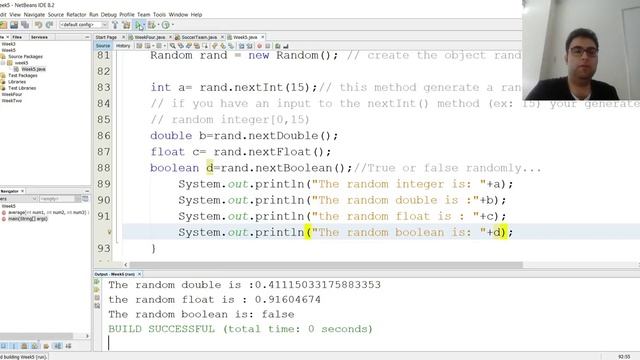Click the Navigator horizontal scrollbar right arrow

coord(87,336)
